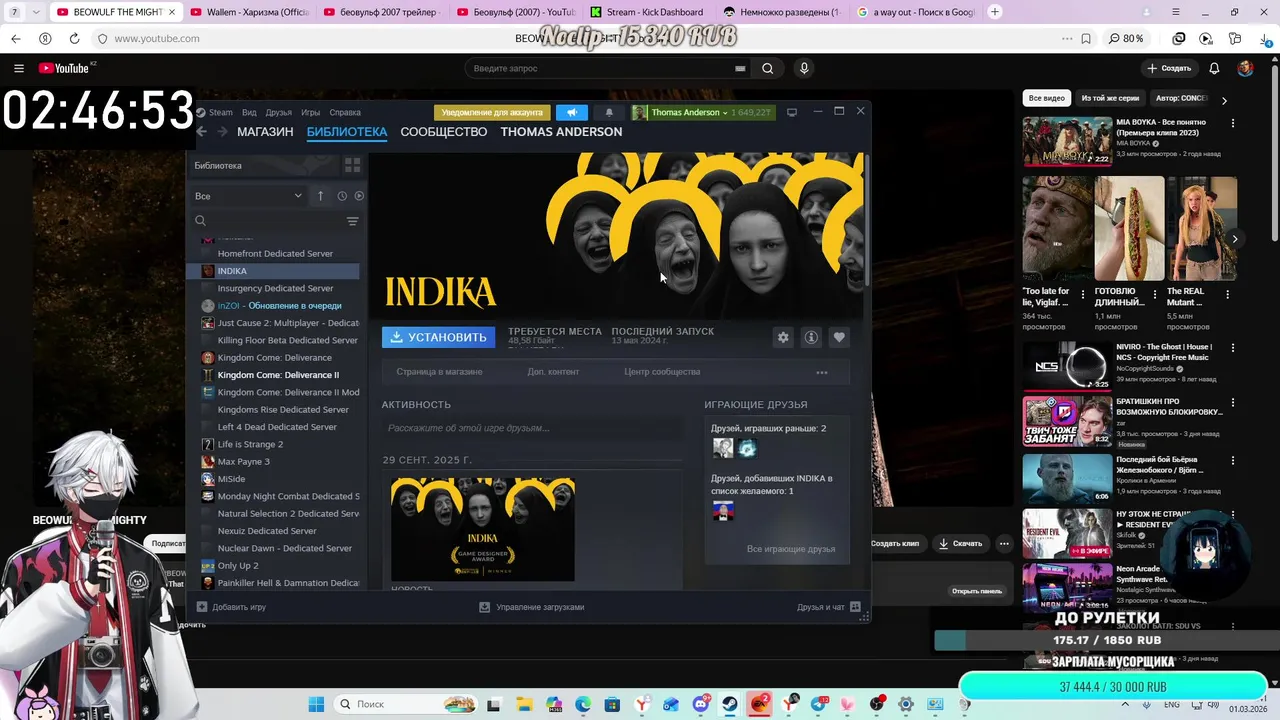Viewport: 1280px width, 720px height.
Task: Click the YouTube search input field
Action: click(x=600, y=68)
